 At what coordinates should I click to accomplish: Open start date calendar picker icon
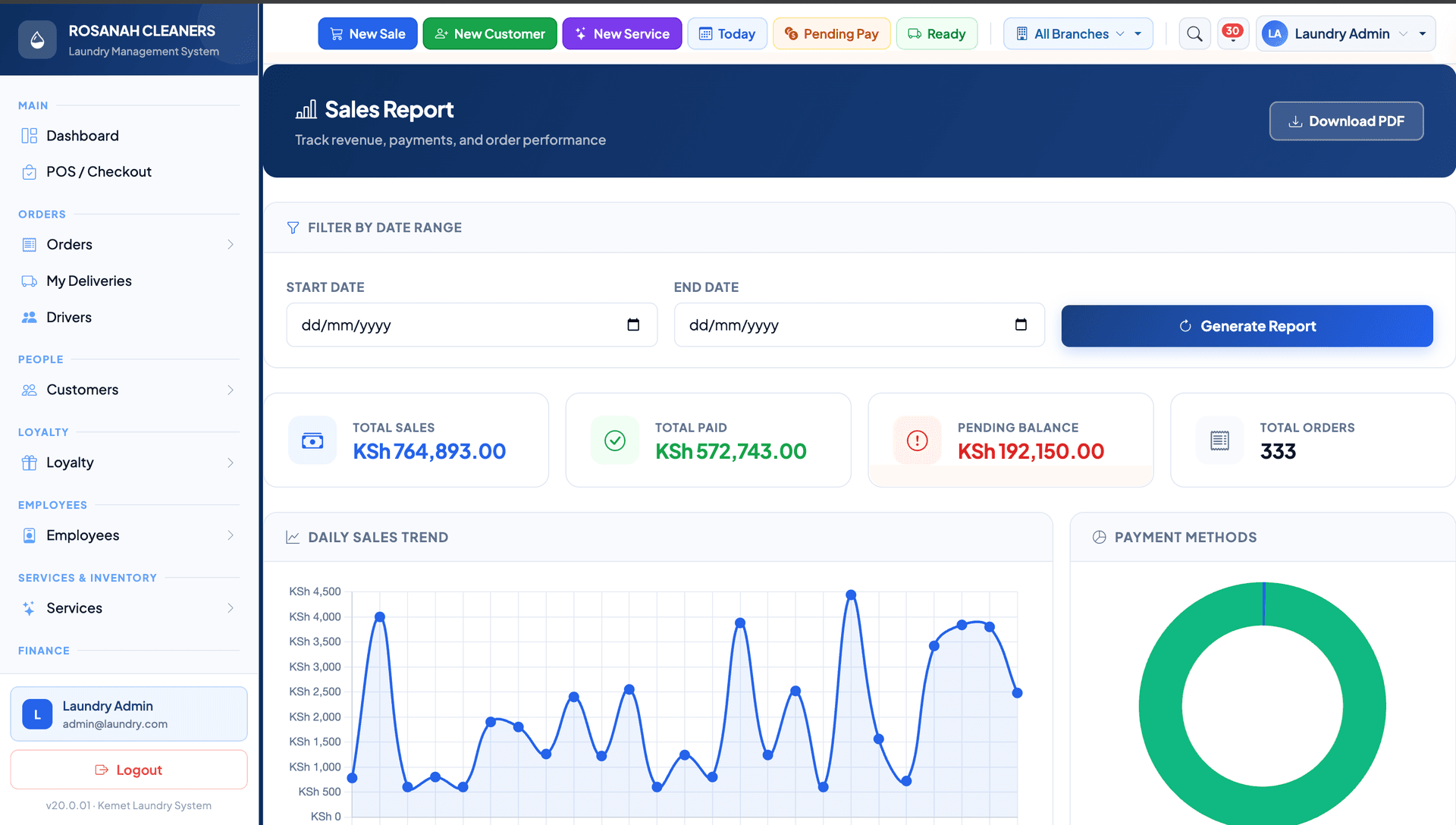(x=633, y=325)
